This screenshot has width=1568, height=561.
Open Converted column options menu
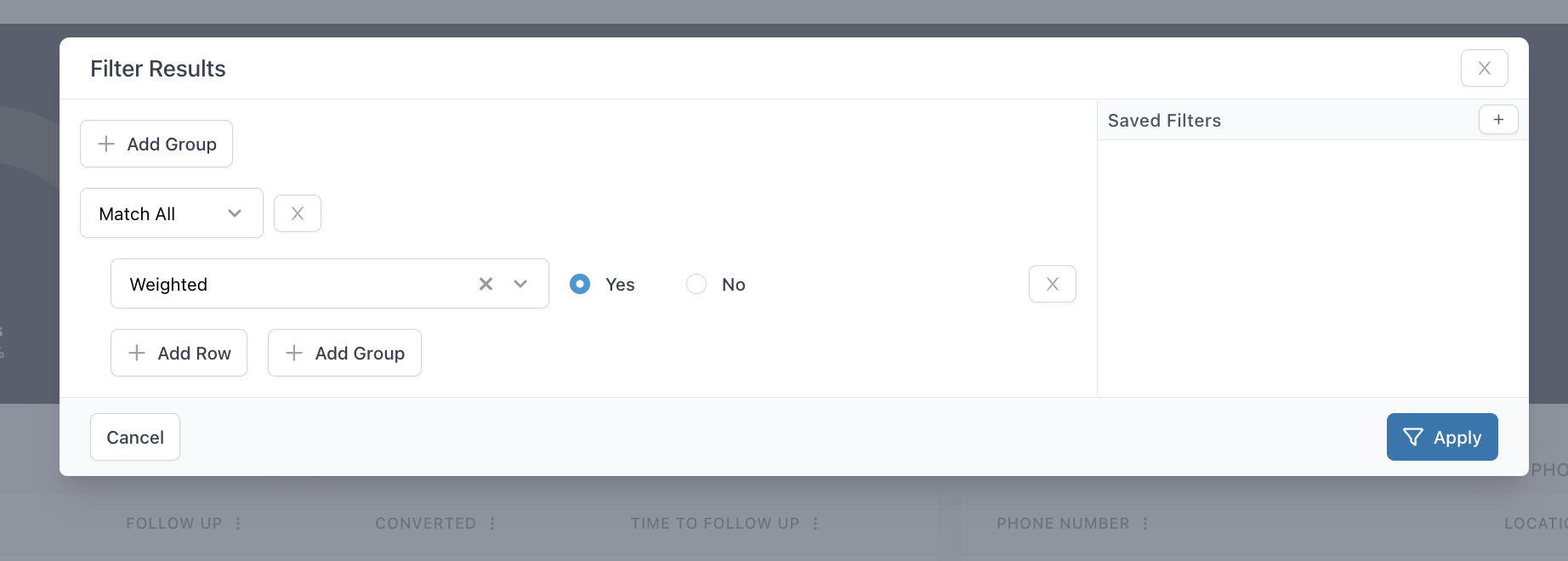pos(492,524)
